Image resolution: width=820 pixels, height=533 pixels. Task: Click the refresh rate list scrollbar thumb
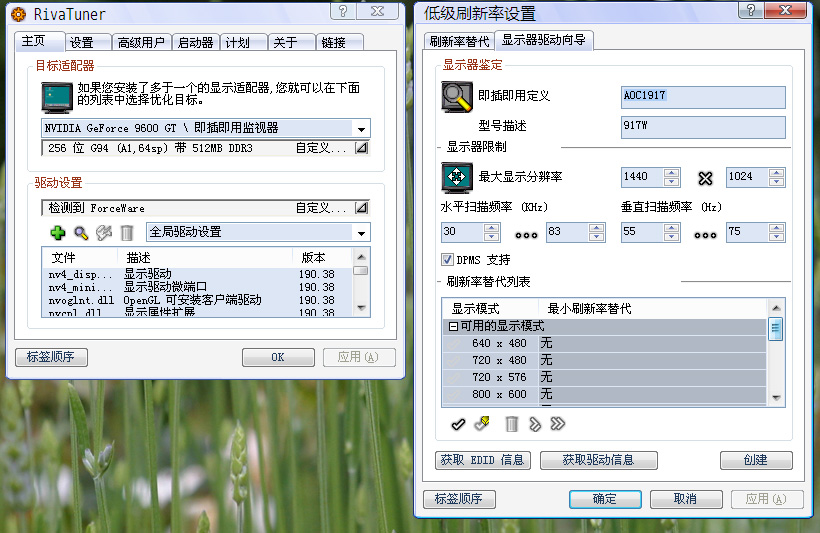pos(776,329)
